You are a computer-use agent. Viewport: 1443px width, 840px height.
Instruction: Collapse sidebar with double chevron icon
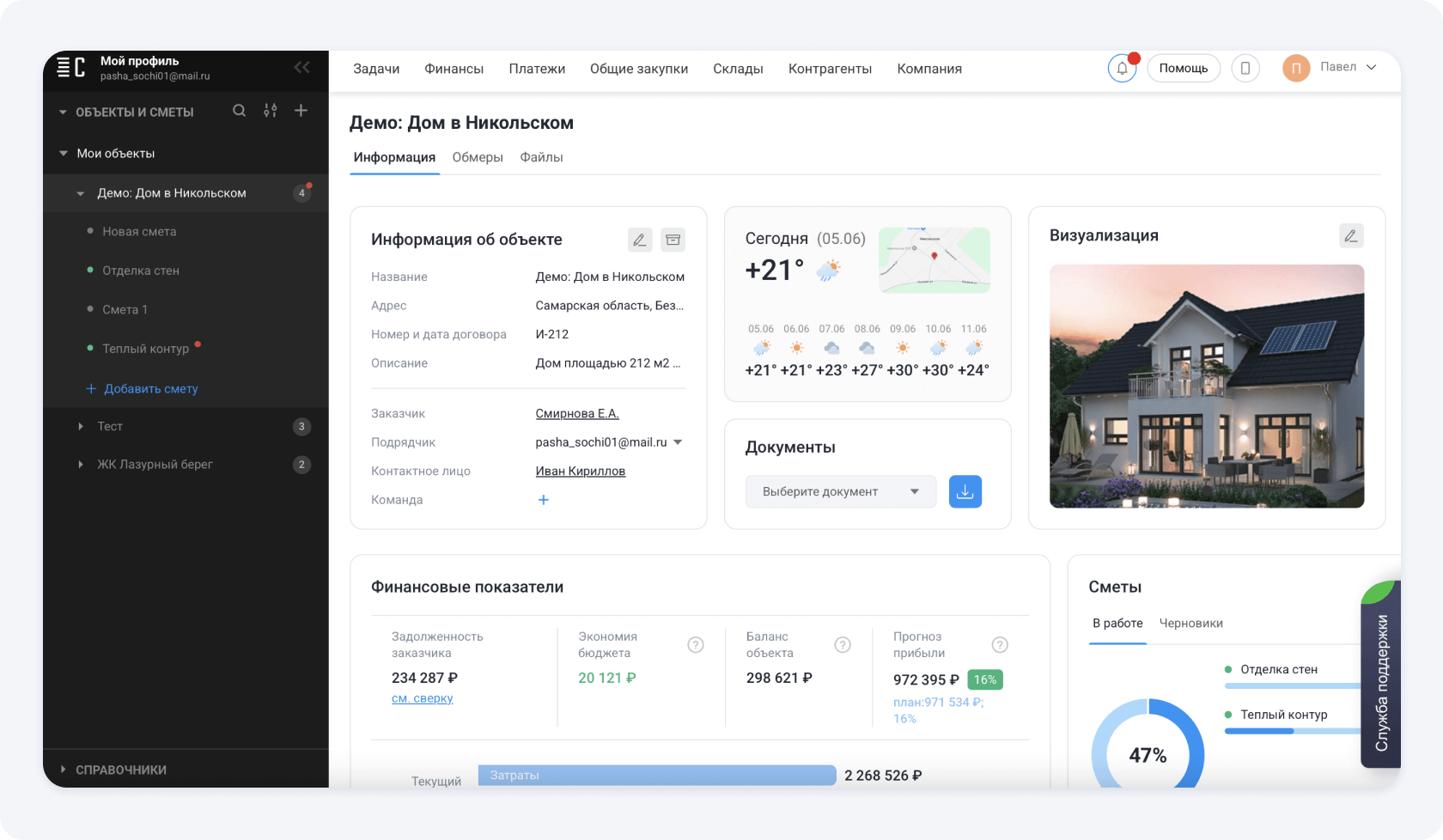click(301, 68)
